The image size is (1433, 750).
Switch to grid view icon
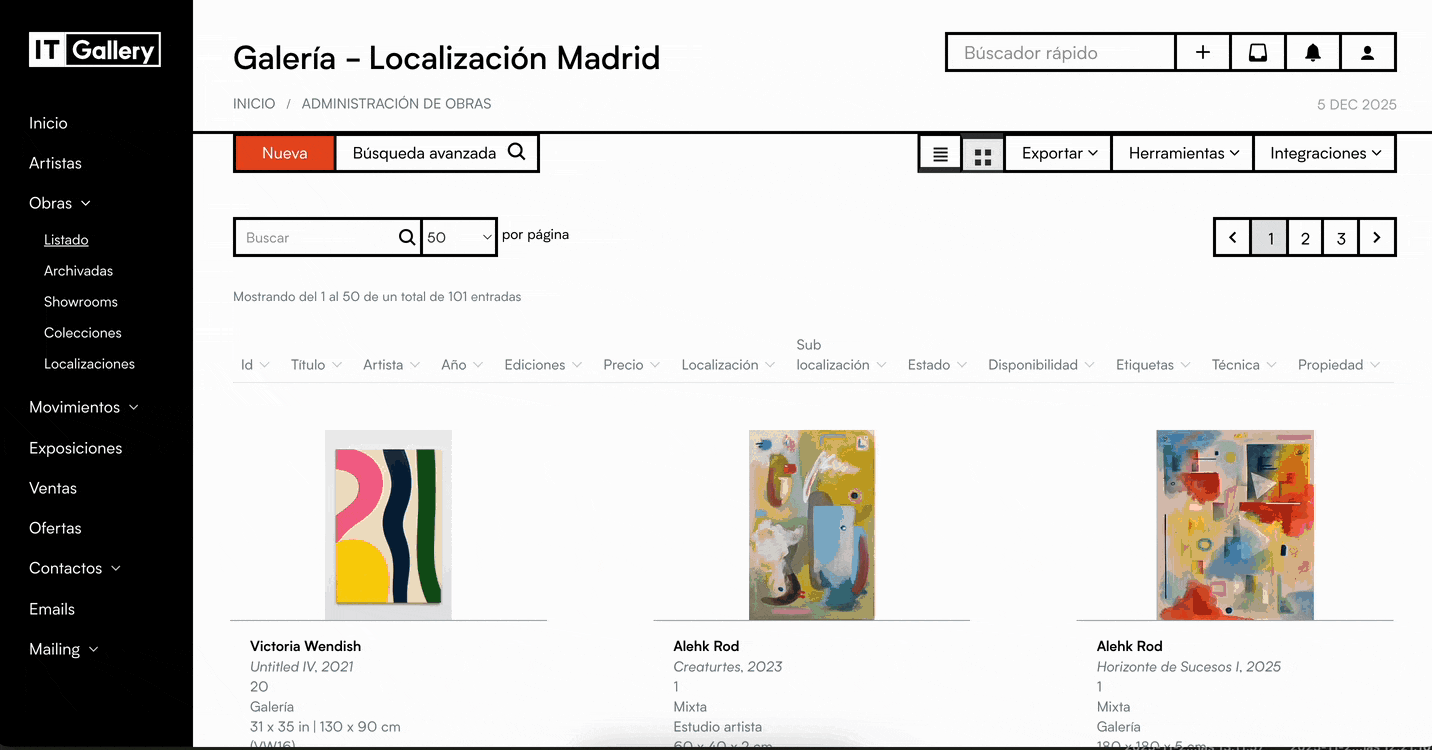tap(983, 154)
